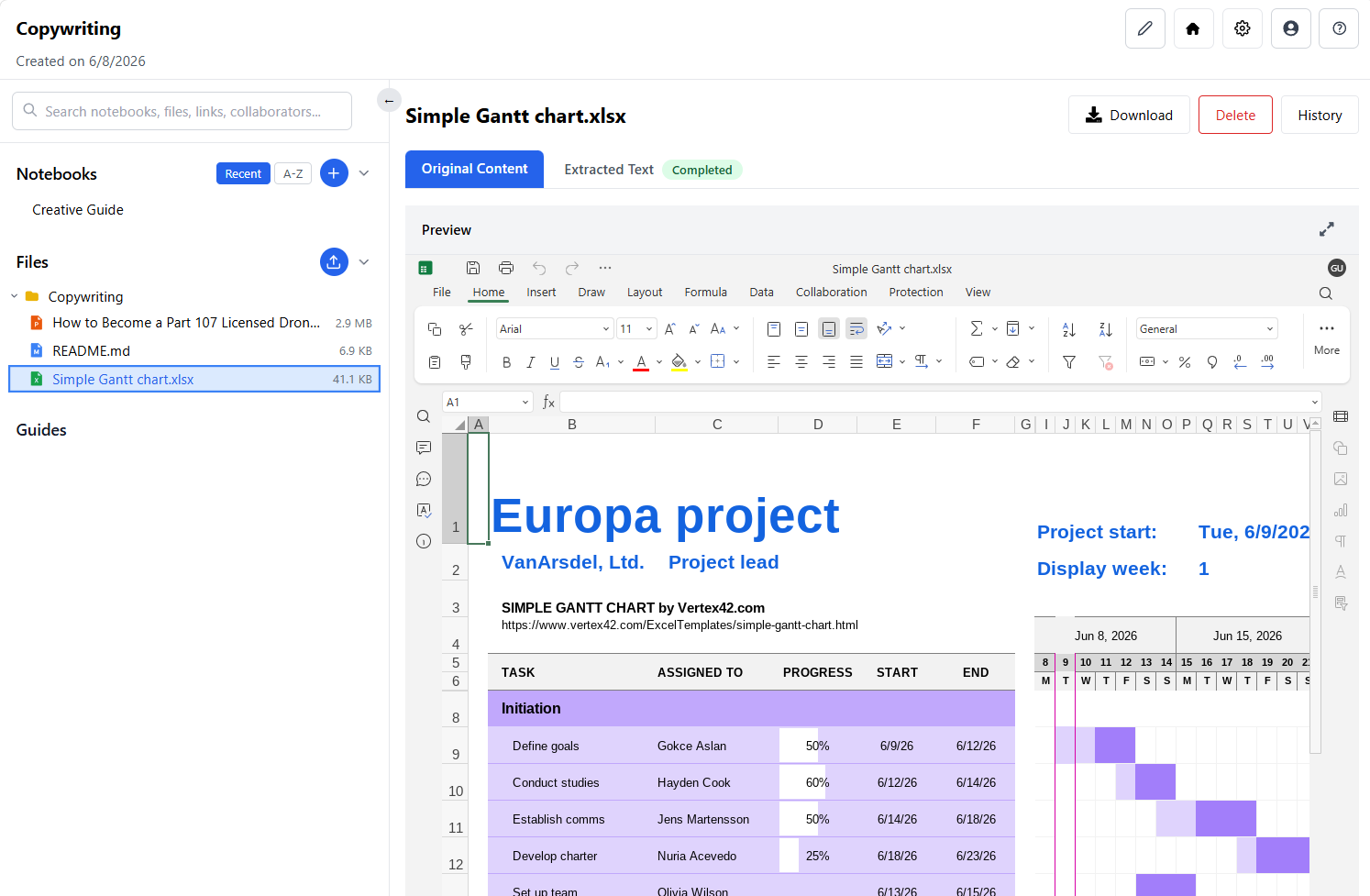Expand the Files section chevron

coord(364,261)
